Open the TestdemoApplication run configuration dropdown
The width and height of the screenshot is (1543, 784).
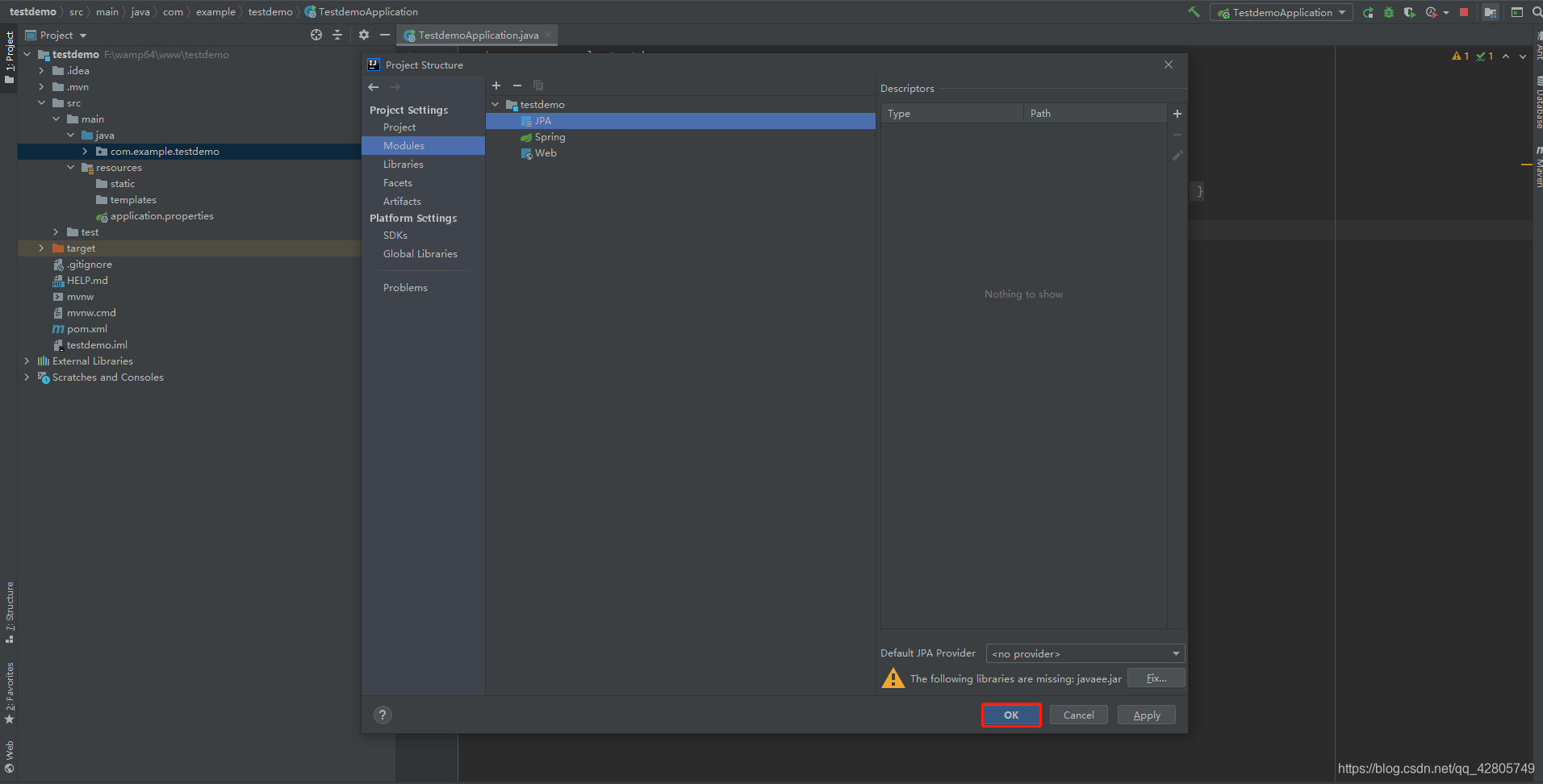(x=1282, y=12)
